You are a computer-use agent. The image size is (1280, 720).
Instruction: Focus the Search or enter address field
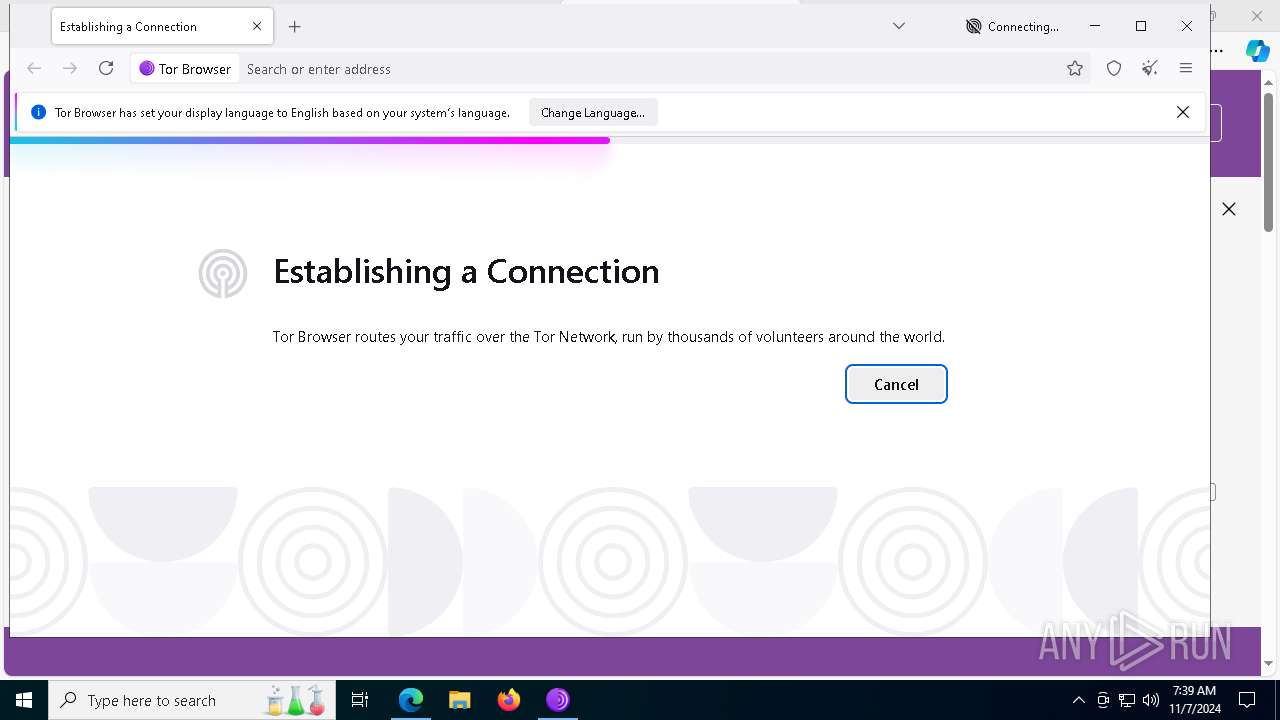point(650,69)
